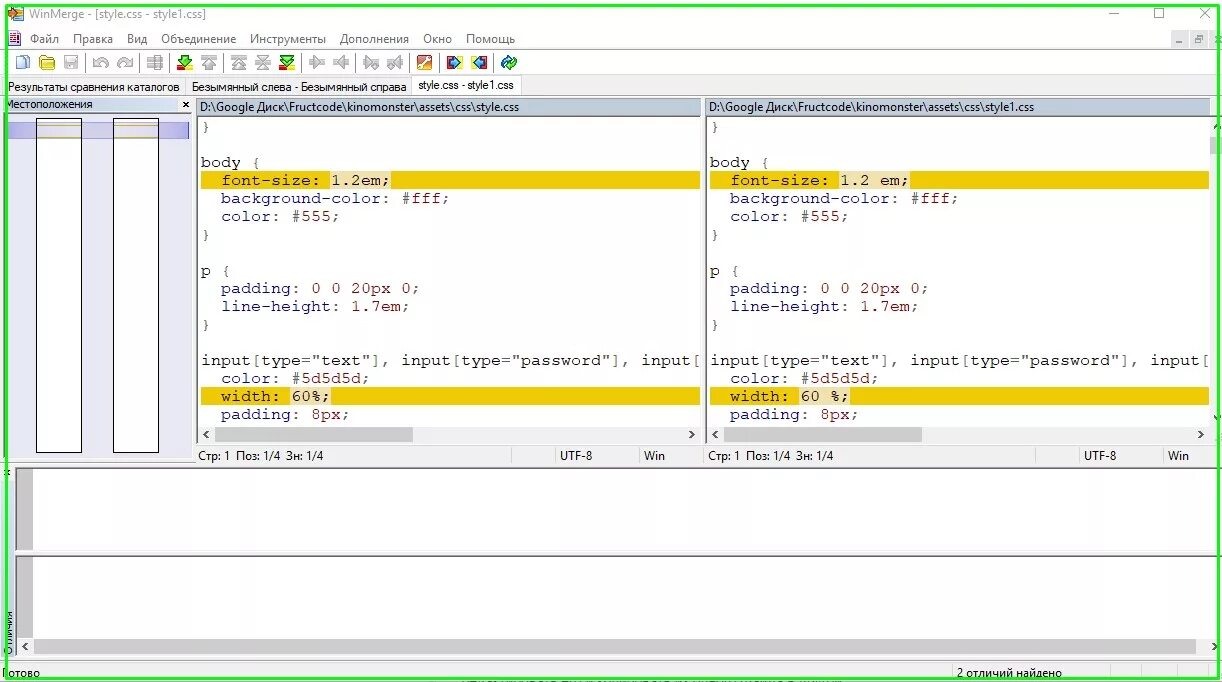The height and width of the screenshot is (682, 1222).
Task: Select the style.css - style1.css tab
Action: (x=466, y=86)
